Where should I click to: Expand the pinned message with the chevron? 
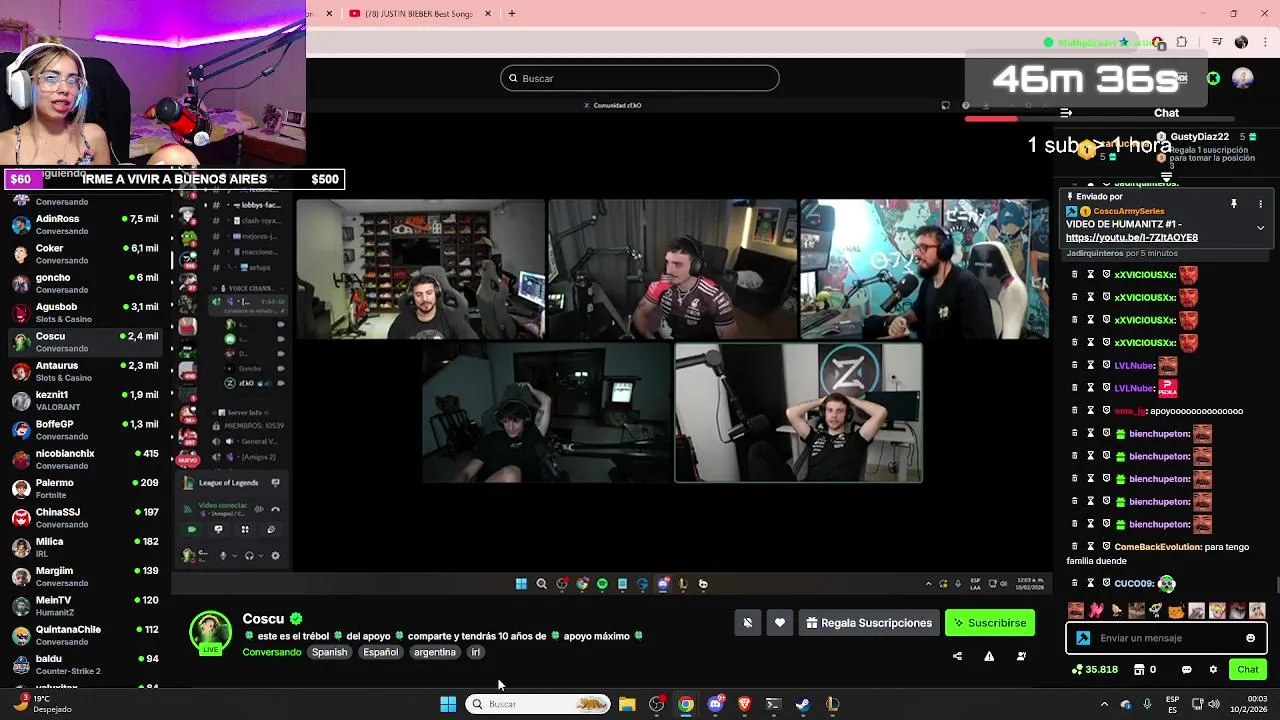1260,228
